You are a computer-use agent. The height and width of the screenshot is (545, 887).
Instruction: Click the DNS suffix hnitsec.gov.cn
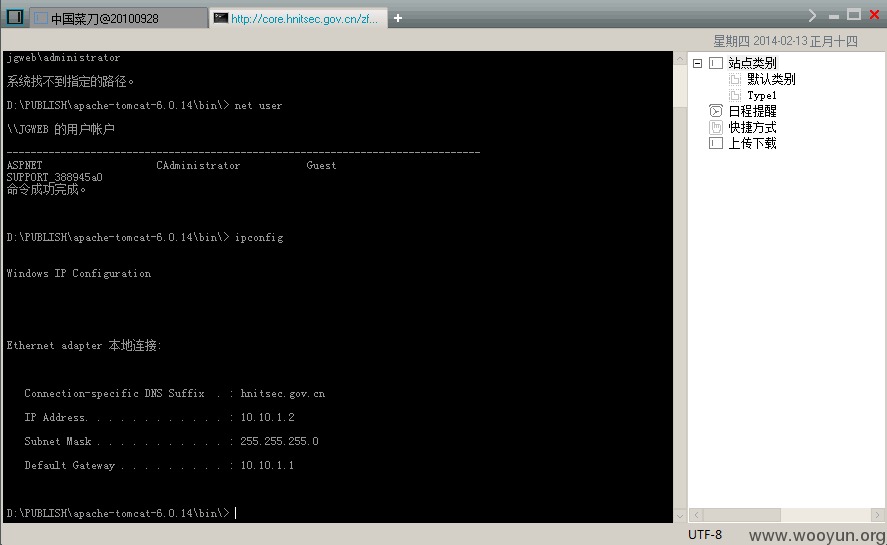click(282, 393)
